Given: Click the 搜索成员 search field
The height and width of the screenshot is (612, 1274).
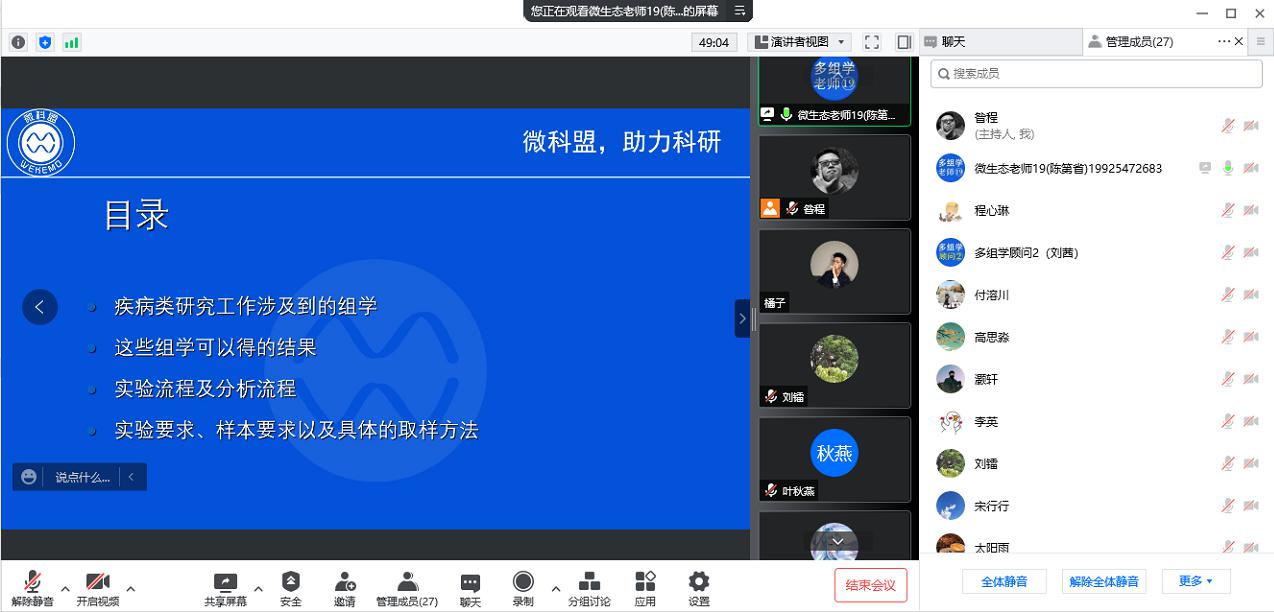Looking at the screenshot, I should click(x=1096, y=74).
